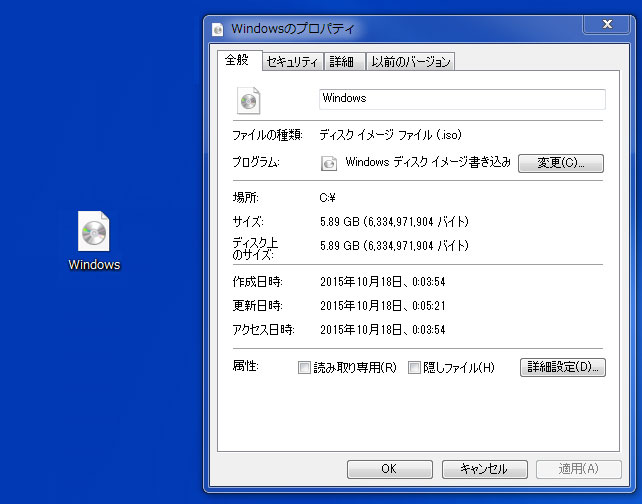Click the 適用(A) button
The width and height of the screenshot is (642, 504).
pos(579,469)
